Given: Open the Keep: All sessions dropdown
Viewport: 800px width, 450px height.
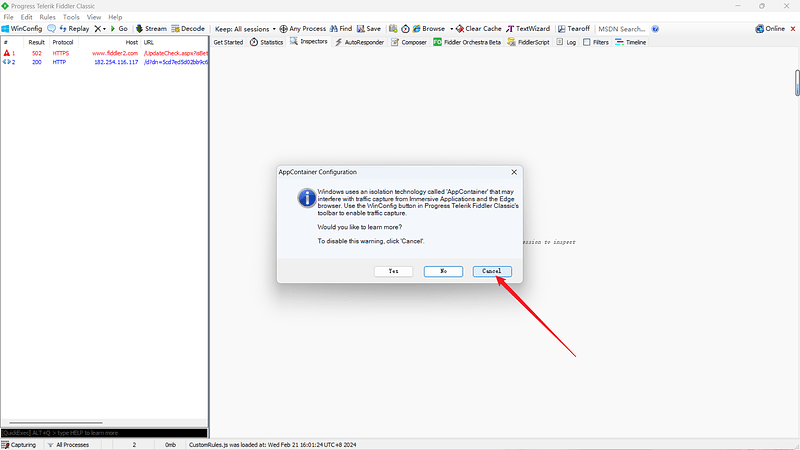Looking at the screenshot, I should (x=245, y=29).
